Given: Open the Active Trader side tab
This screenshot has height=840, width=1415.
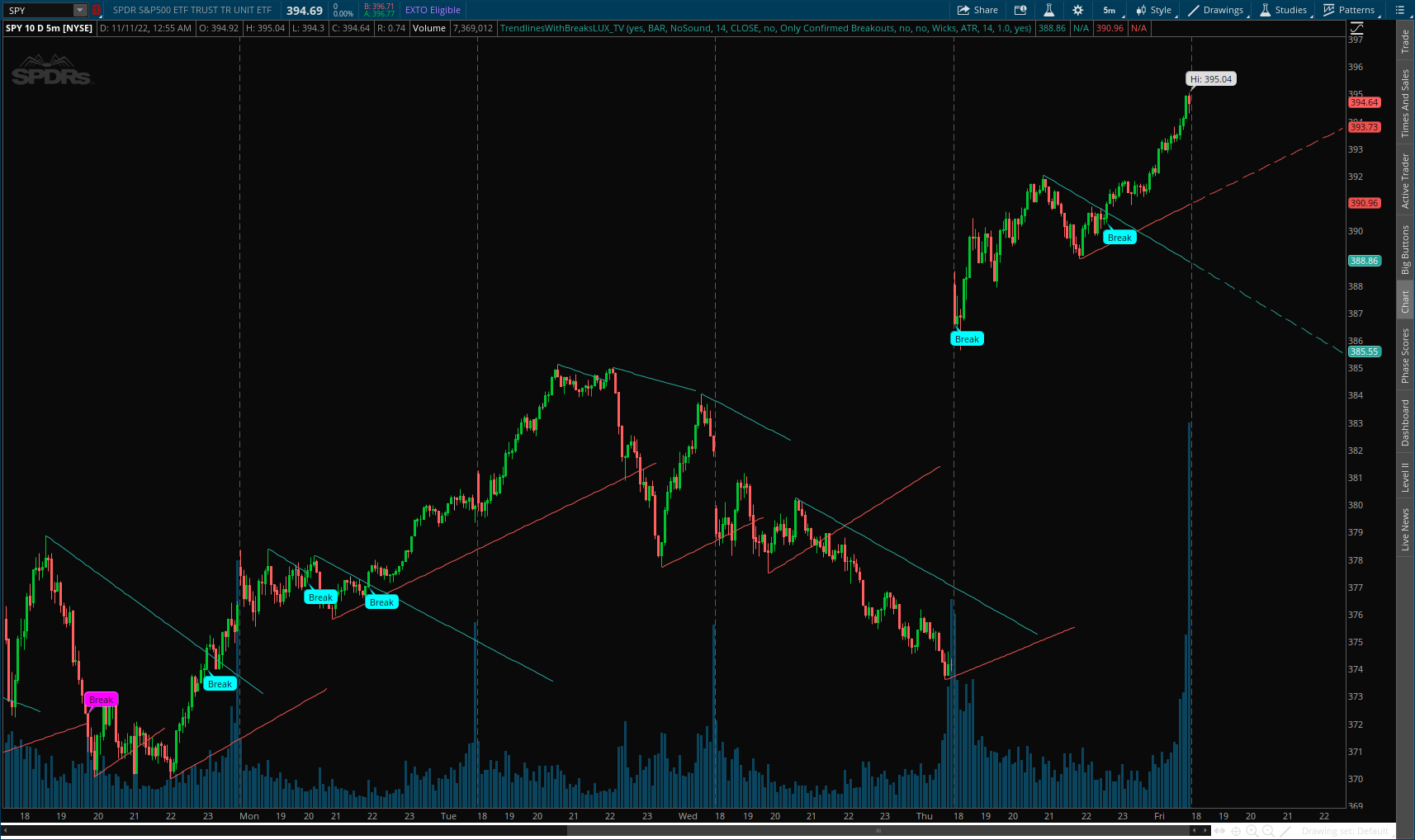Looking at the screenshot, I should pos(1405,181).
